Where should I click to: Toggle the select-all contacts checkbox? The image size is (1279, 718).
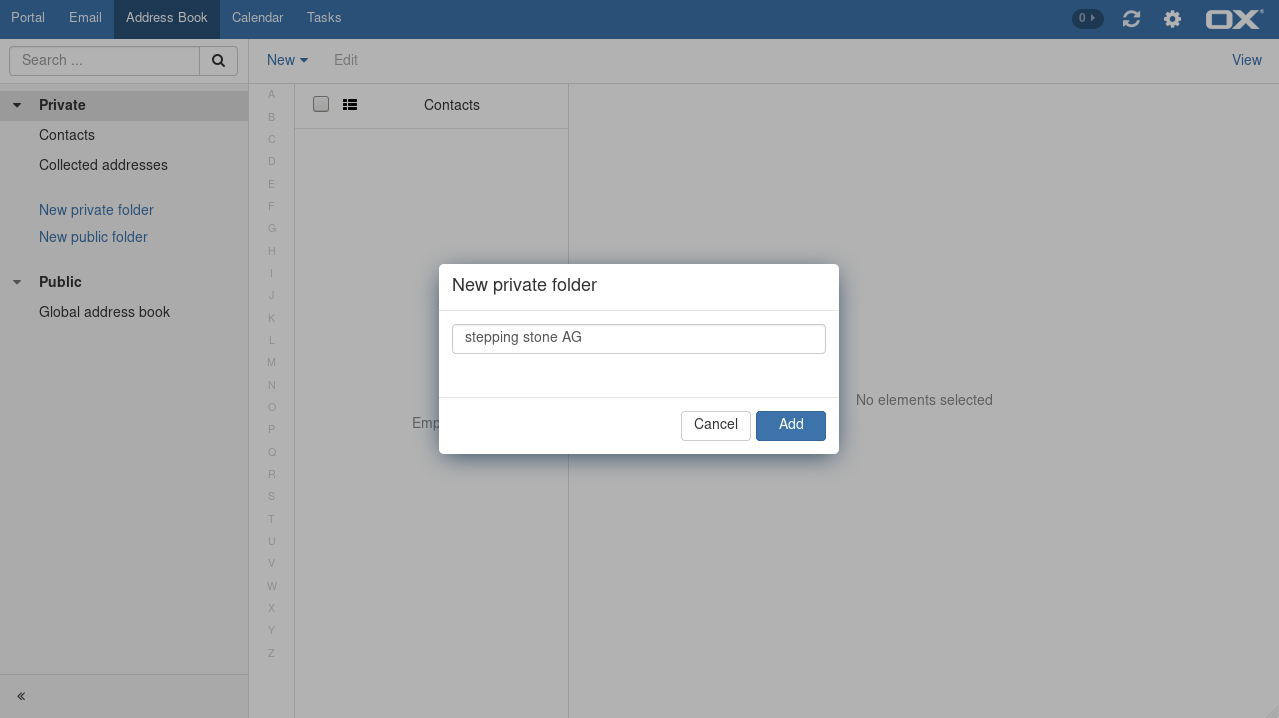[x=321, y=104]
